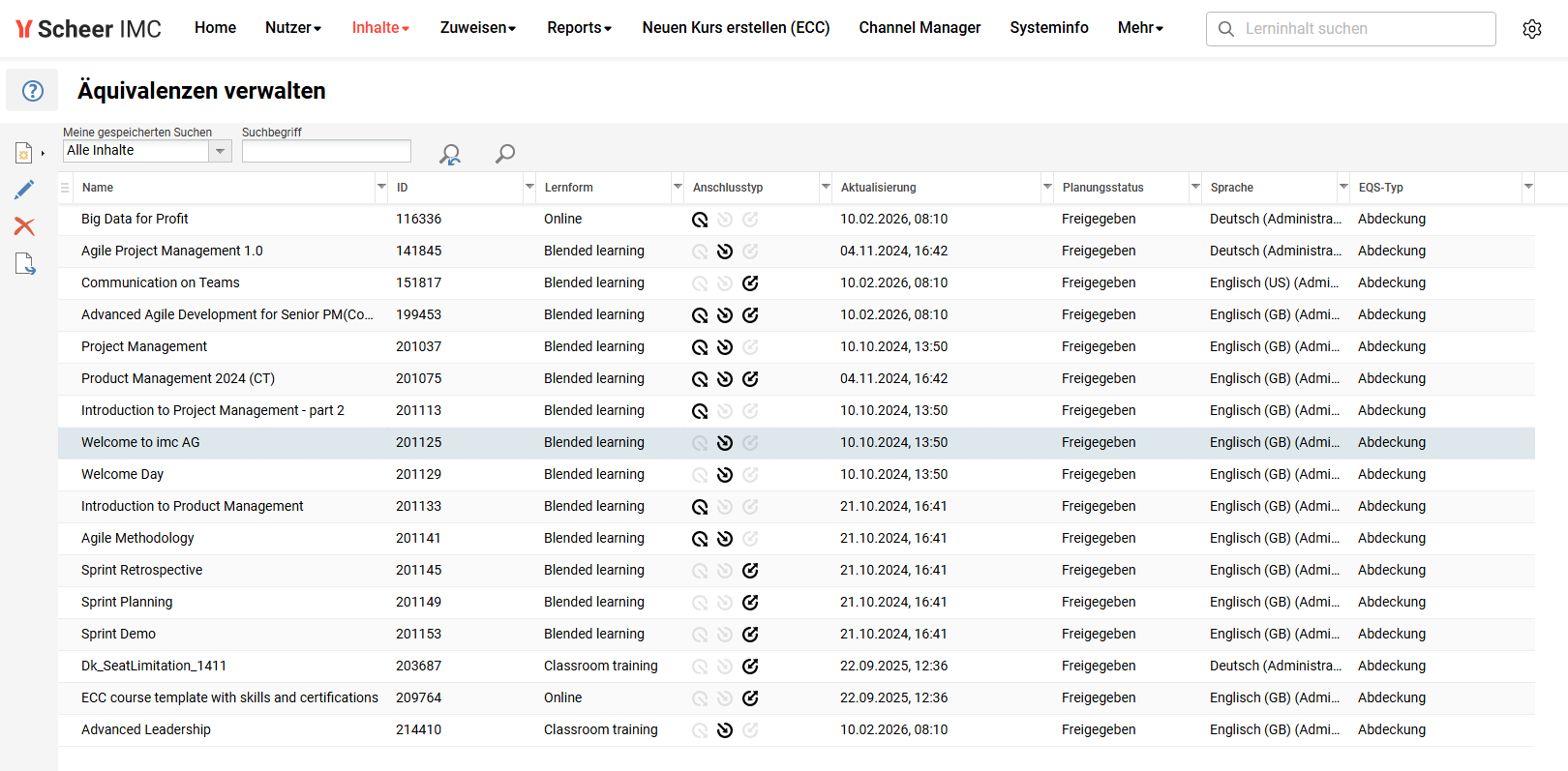Click third Anschlusstyp icon for Dk_SeatLimitation_1411
This screenshot has width=1568, height=771.
click(x=750, y=667)
